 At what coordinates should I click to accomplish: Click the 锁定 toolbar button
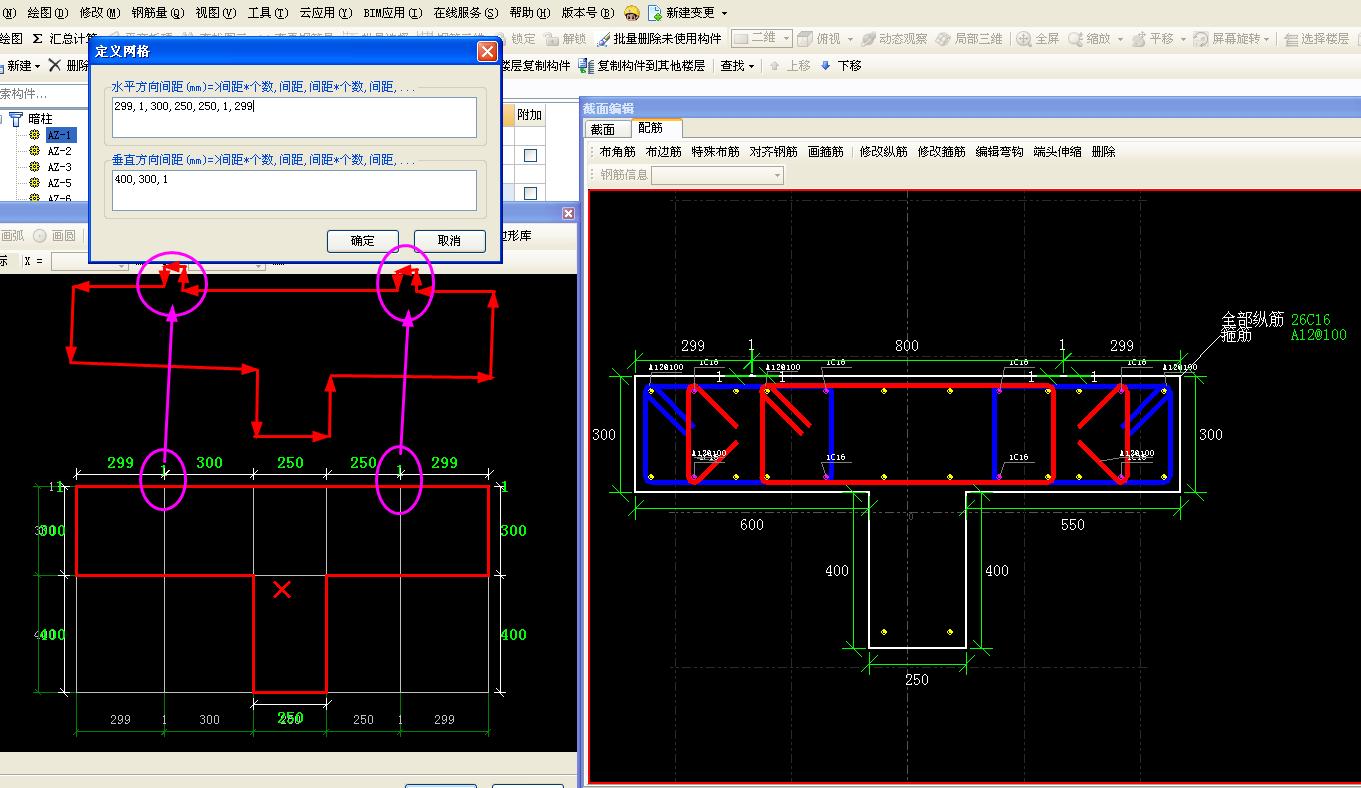coord(523,39)
